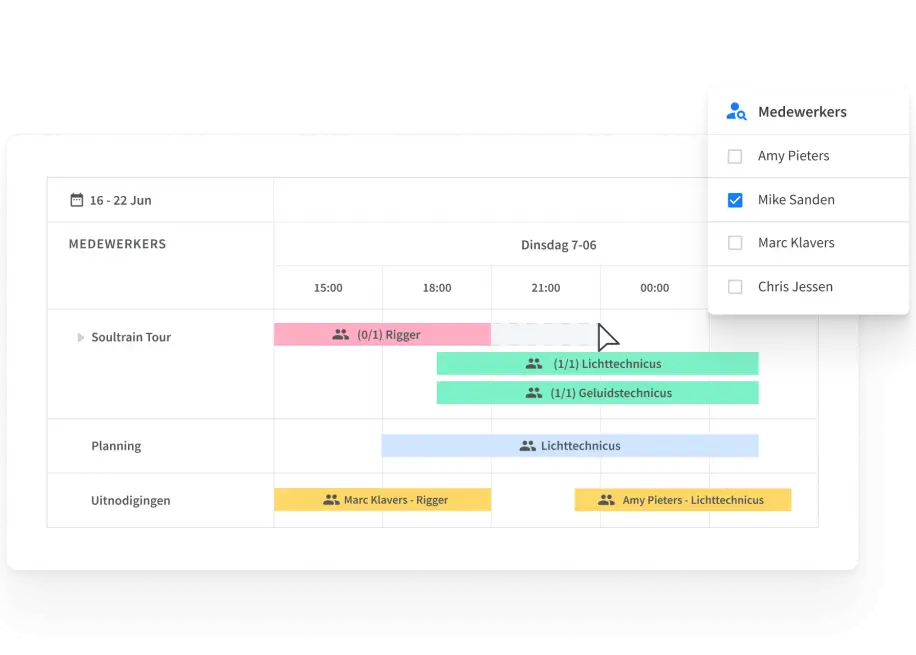Select the pink (0/1) Rigger shift
Viewport: 916px width, 655px height.
(x=383, y=334)
